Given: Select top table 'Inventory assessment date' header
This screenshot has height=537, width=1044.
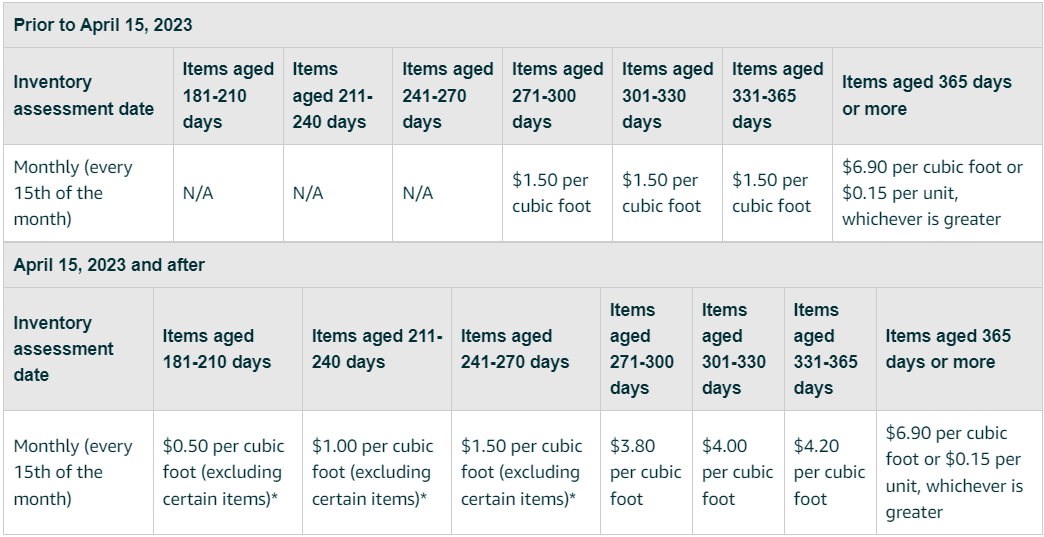Looking at the screenshot, I should tap(84, 95).
